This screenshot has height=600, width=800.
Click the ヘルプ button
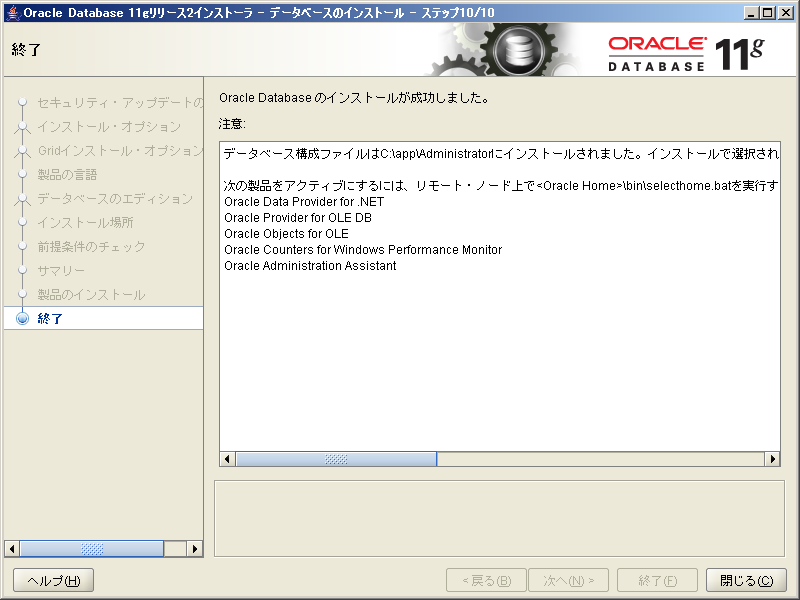(x=52, y=580)
